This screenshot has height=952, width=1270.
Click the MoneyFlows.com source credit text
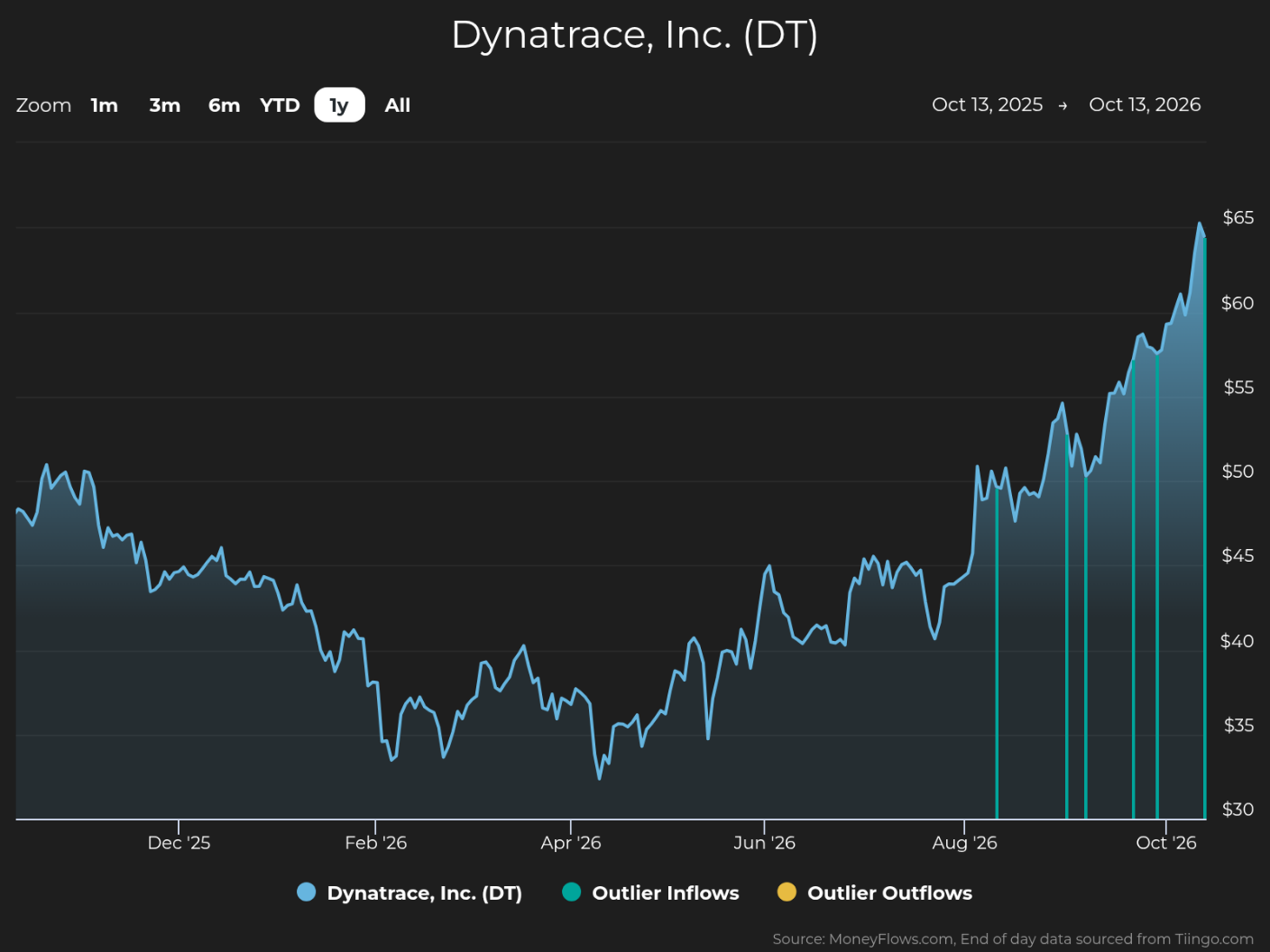[x=1013, y=939]
